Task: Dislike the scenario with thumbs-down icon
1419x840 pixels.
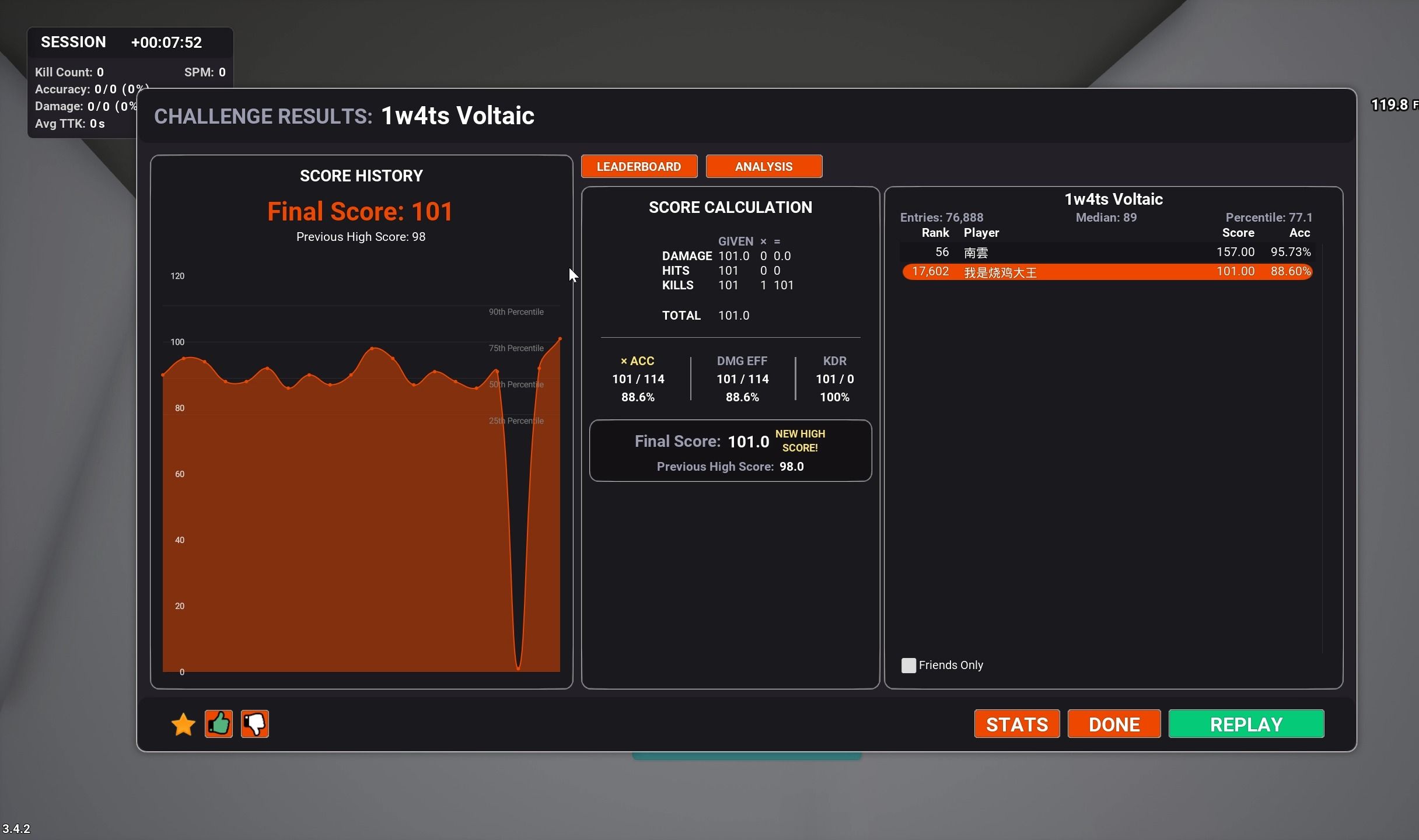Action: click(x=255, y=724)
